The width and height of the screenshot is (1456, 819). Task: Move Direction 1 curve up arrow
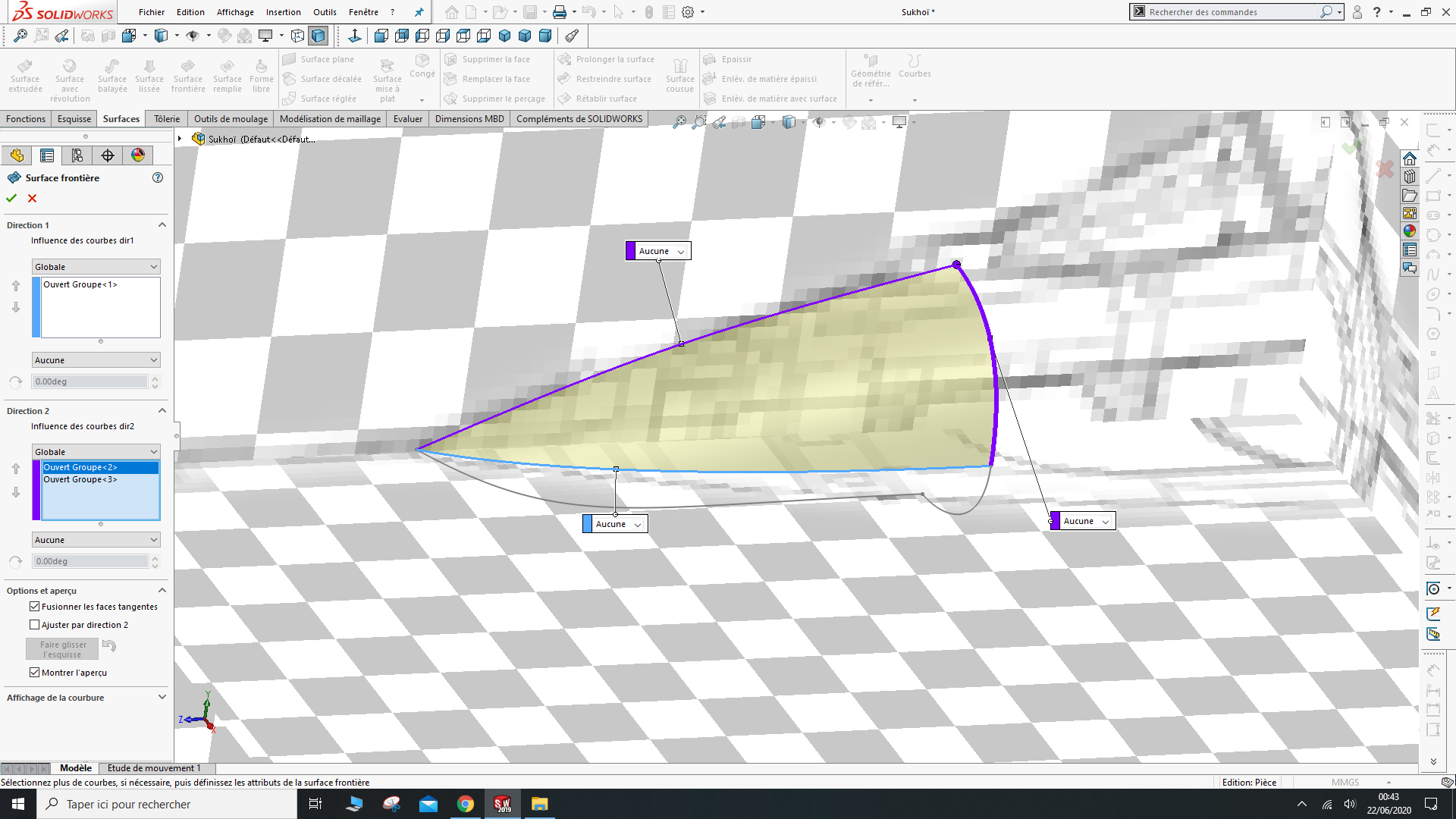tap(16, 286)
